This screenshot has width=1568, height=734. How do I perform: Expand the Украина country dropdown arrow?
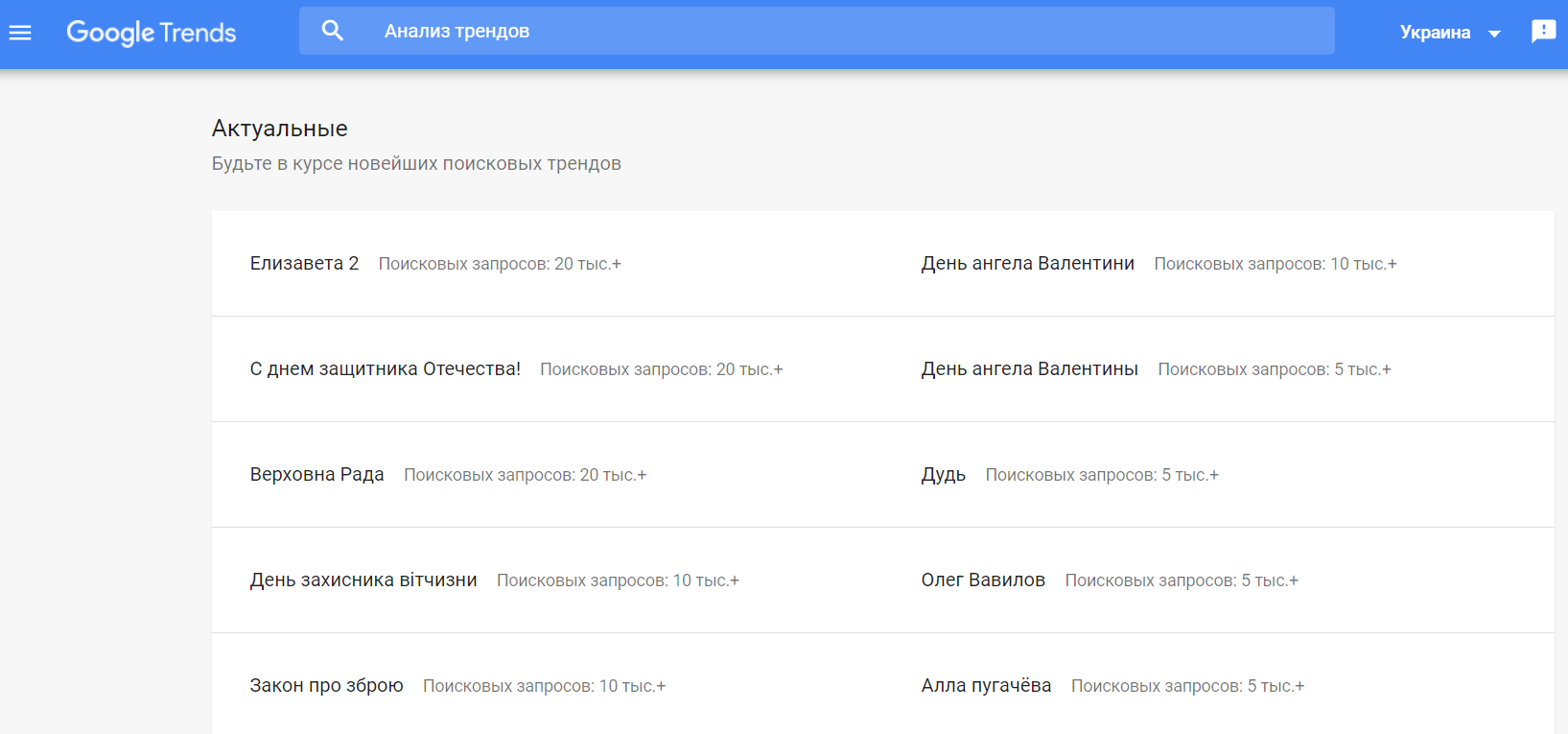click(x=1494, y=34)
